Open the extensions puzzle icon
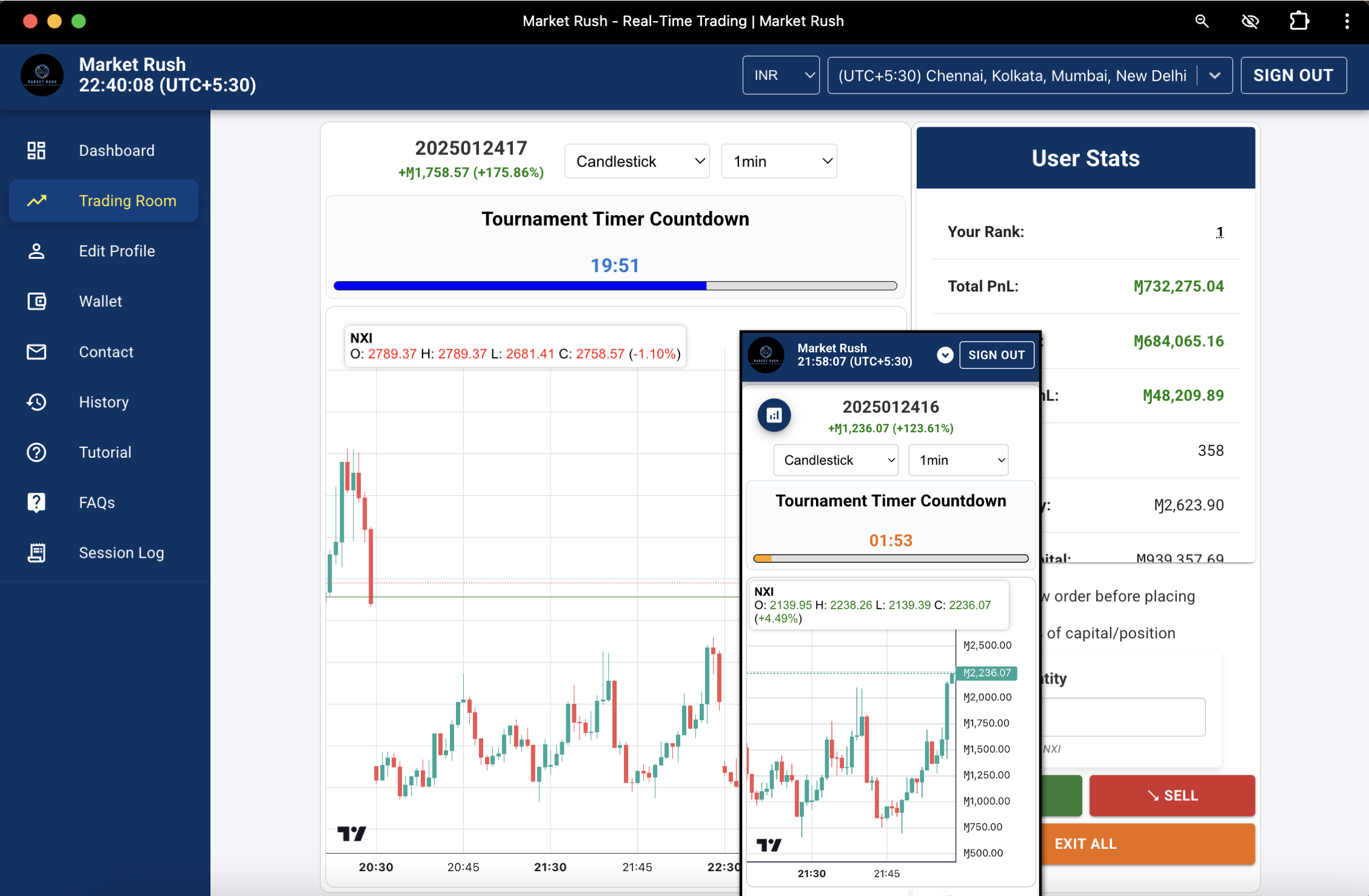Image resolution: width=1369 pixels, height=896 pixels. [x=1299, y=21]
